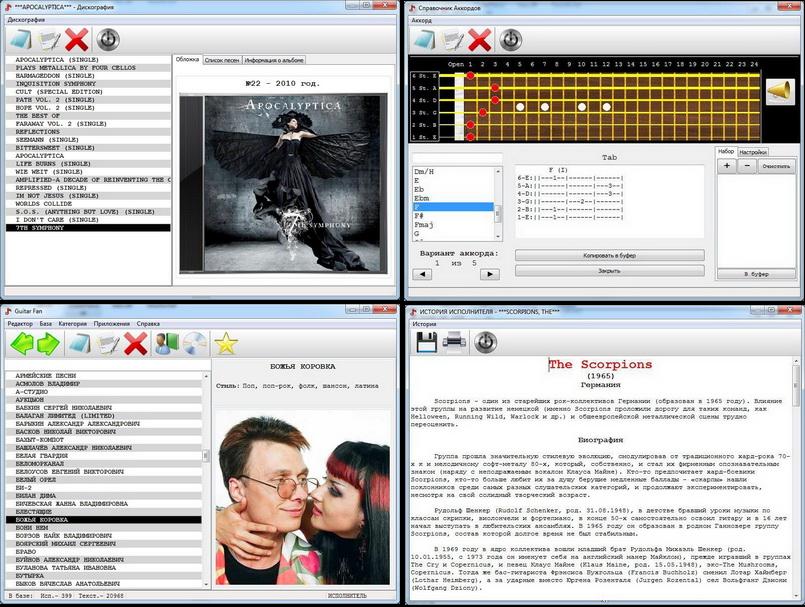
Task: Click the new record icon in Discography window
Action: [21, 40]
